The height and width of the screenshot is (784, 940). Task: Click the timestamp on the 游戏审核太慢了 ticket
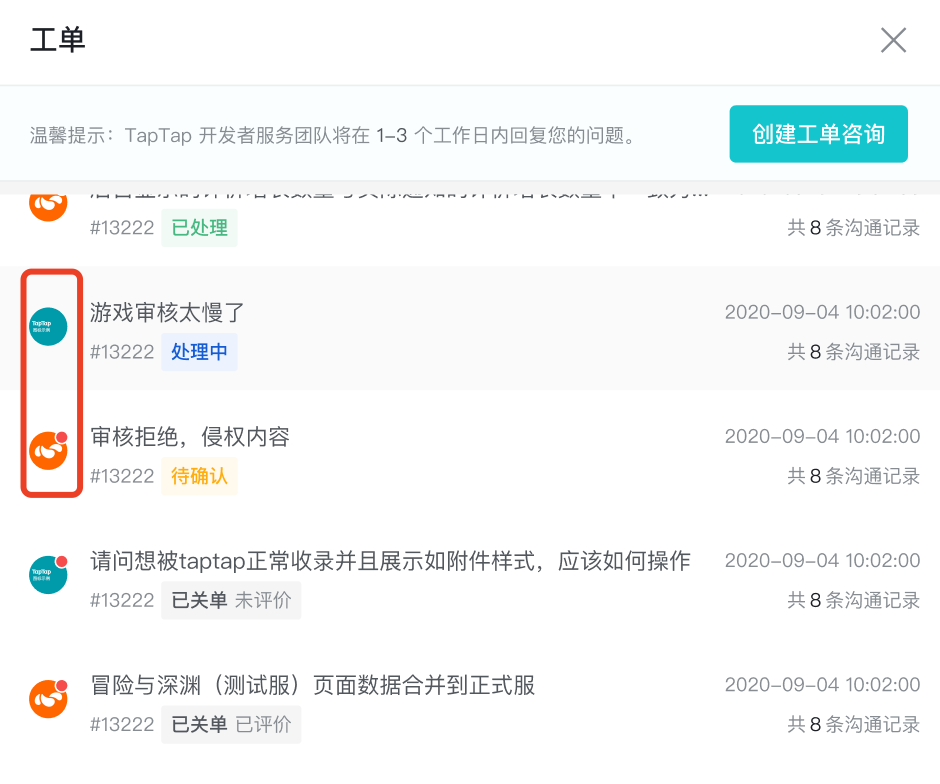[x=822, y=312]
